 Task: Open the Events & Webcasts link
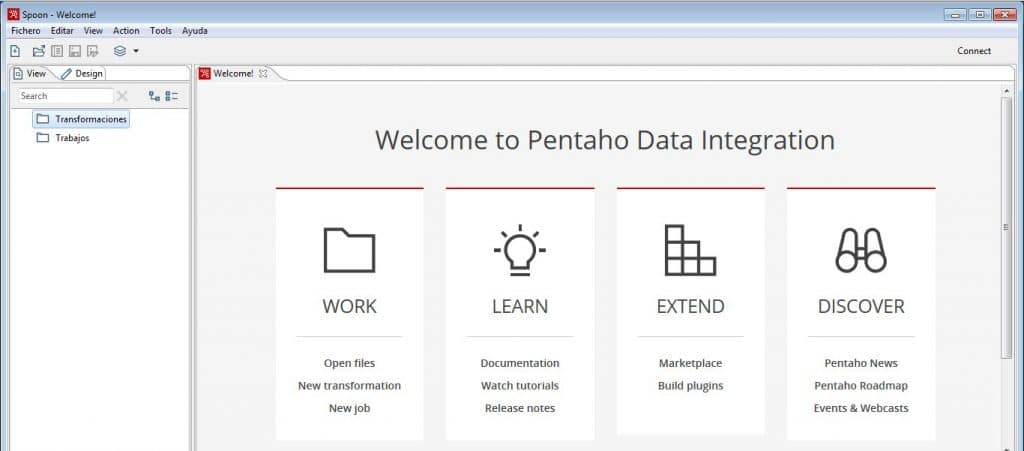pyautogui.click(x=861, y=409)
